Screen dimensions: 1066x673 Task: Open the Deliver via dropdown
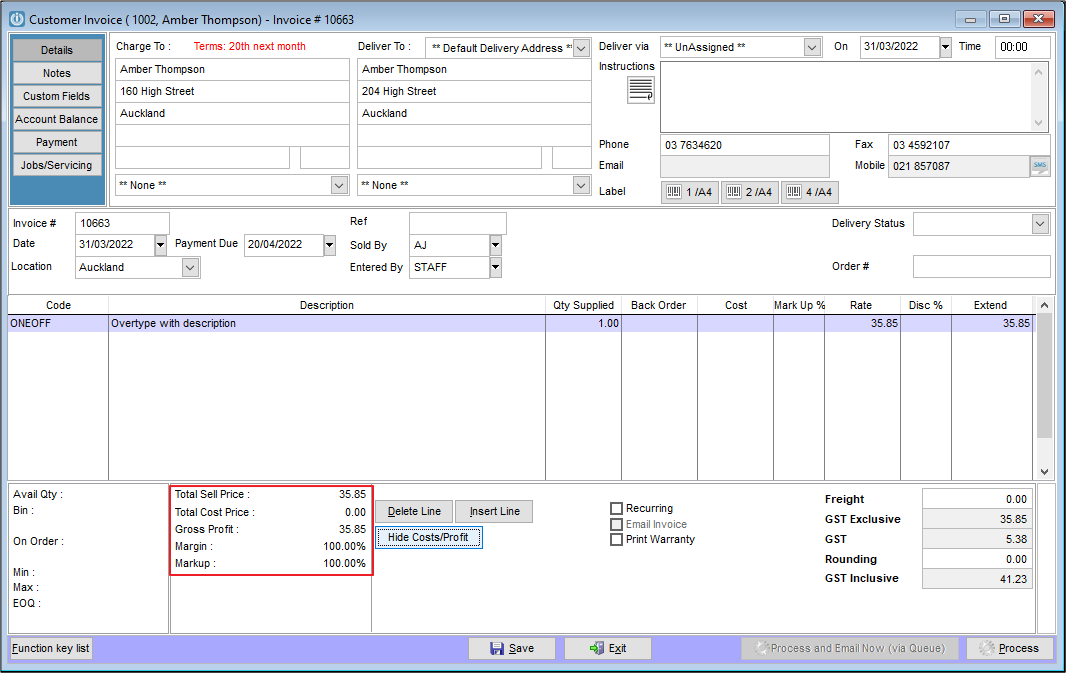[x=812, y=46]
